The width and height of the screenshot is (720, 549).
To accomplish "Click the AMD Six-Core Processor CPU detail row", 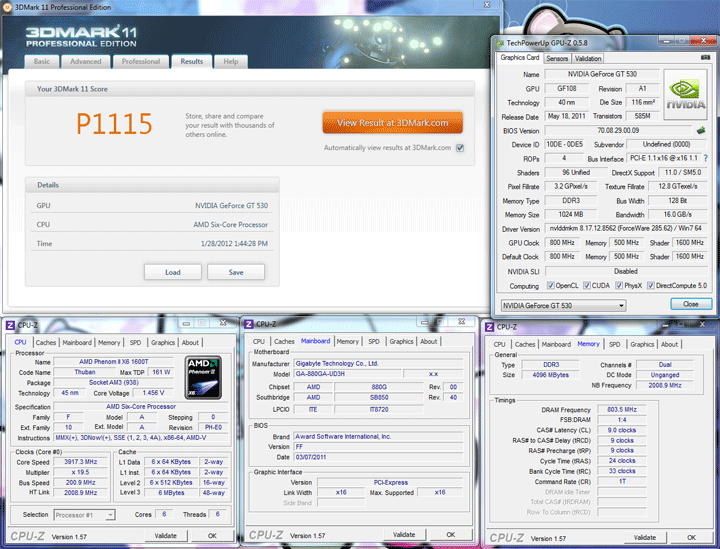I will tap(152, 224).
